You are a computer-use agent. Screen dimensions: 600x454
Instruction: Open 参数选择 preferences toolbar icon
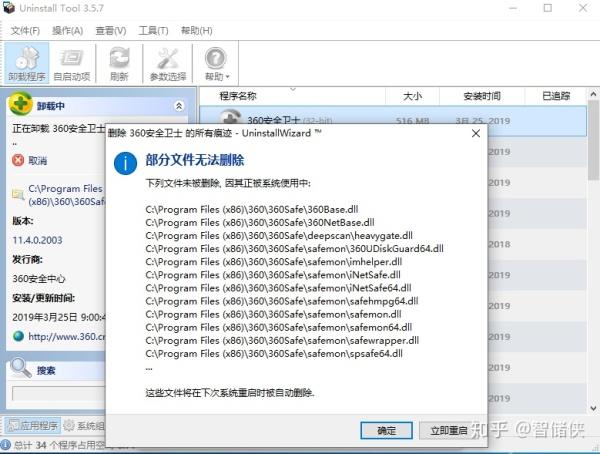click(168, 64)
